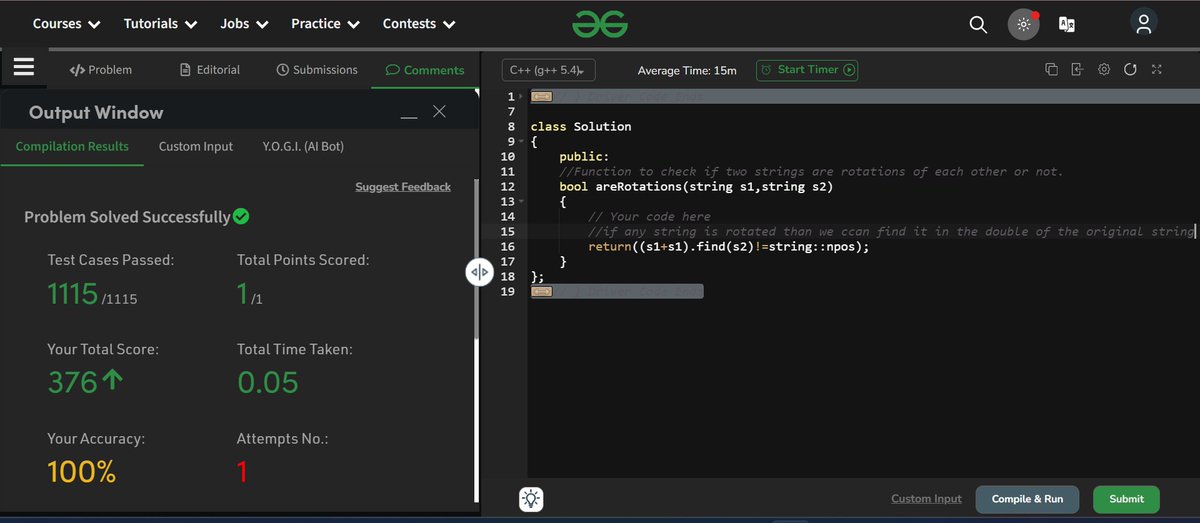This screenshot has height=523, width=1200.
Task: Click the total score 376 value
Action: click(x=73, y=382)
